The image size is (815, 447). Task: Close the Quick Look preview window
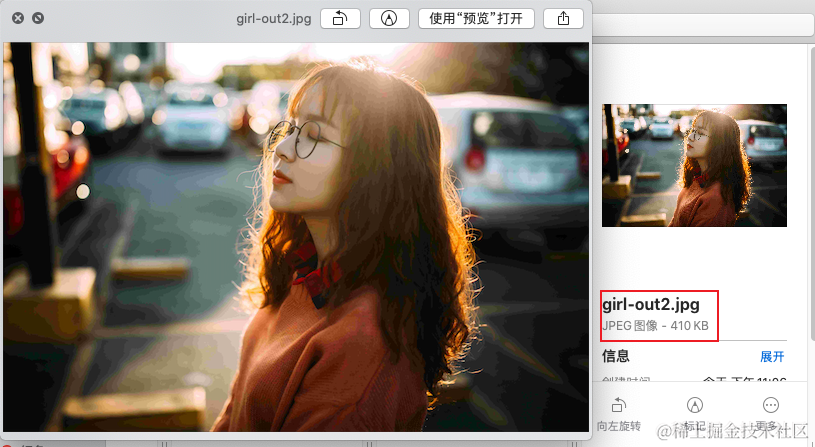tap(18, 18)
